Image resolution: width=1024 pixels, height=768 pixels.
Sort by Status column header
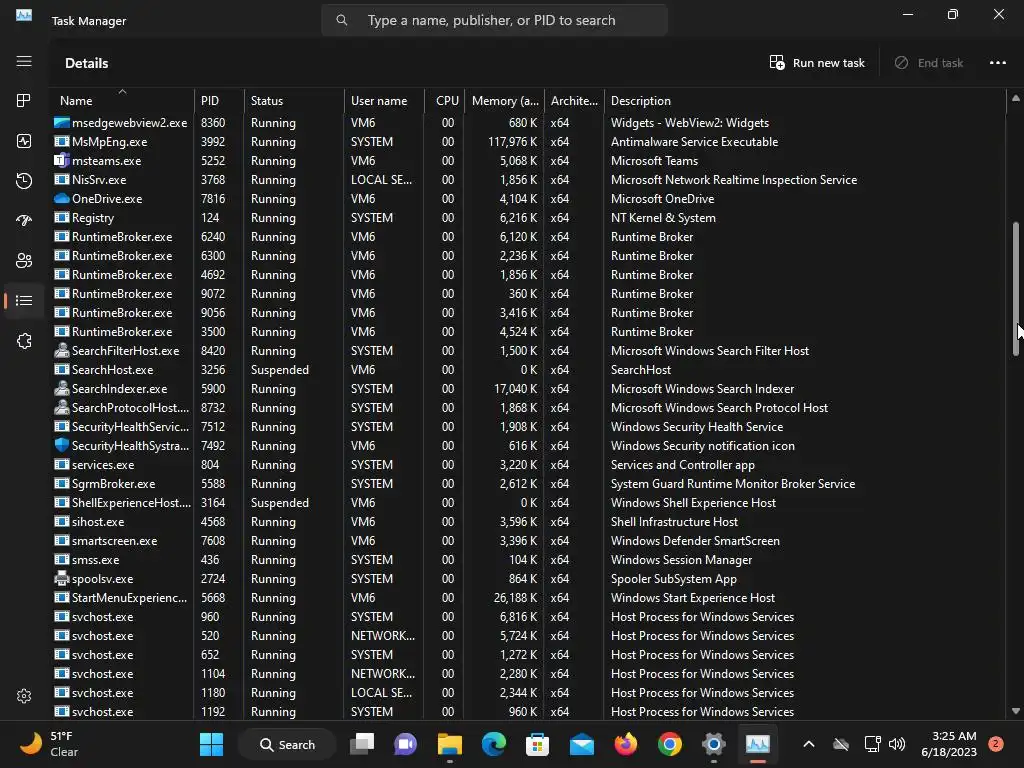coord(294,101)
